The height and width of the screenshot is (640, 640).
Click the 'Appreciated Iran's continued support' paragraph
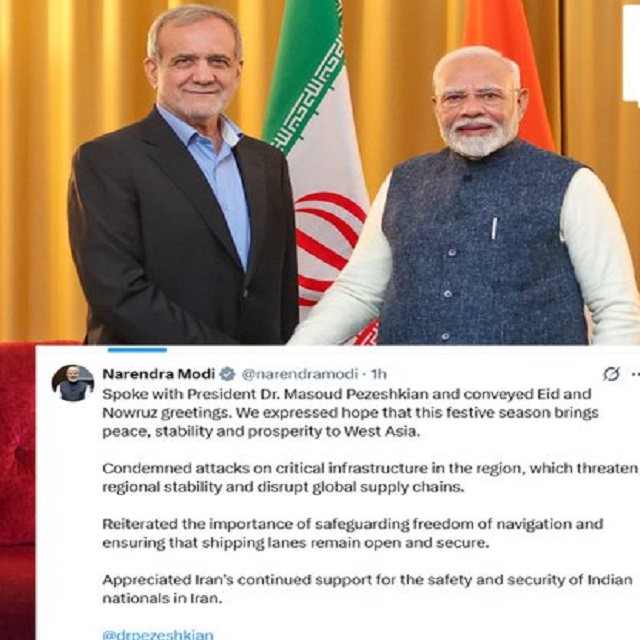(x=367, y=589)
